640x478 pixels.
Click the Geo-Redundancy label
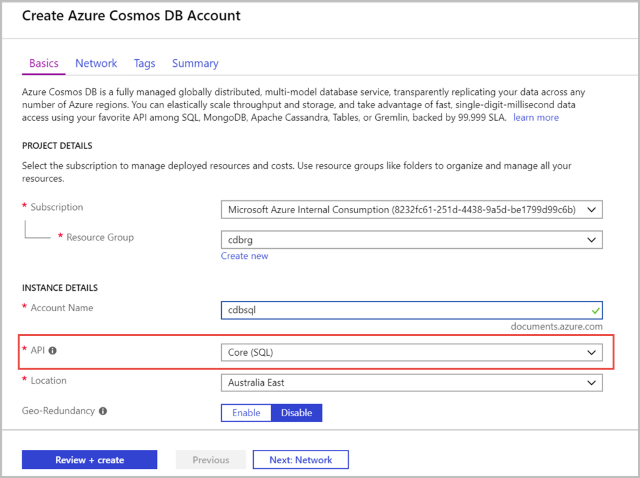point(58,411)
